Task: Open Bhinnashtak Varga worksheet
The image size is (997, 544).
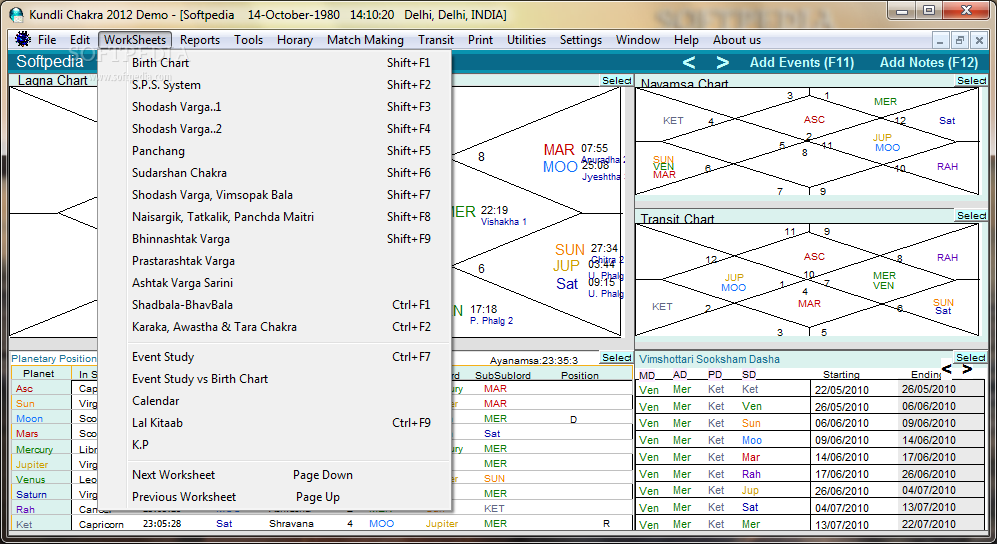Action: click(x=275, y=239)
